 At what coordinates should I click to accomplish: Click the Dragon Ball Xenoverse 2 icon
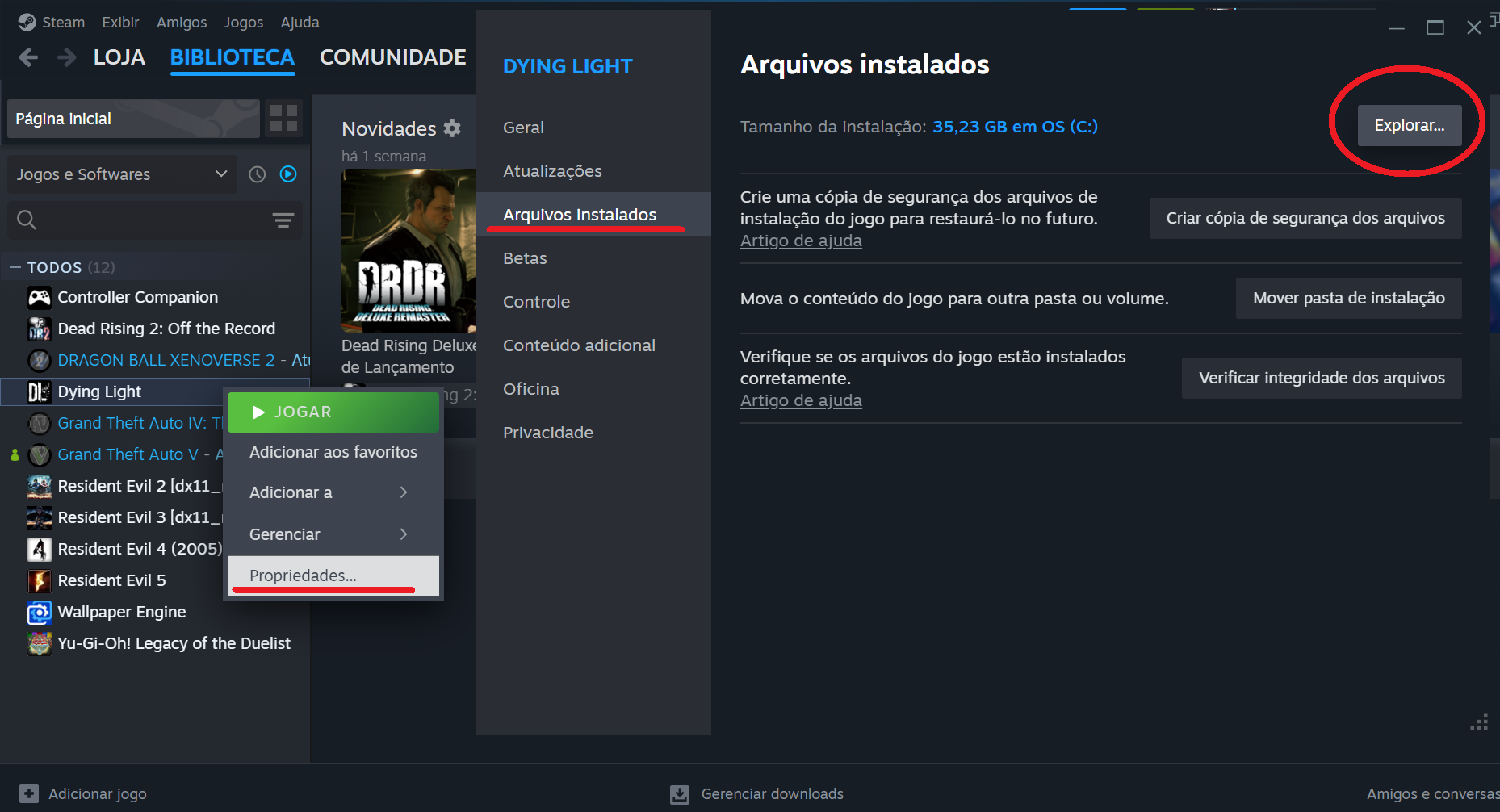40,361
